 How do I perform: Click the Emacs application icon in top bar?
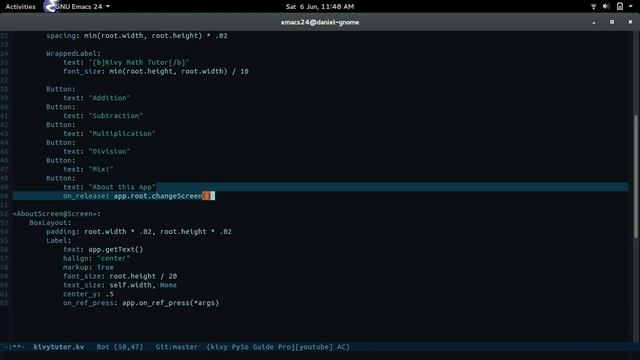point(49,7)
